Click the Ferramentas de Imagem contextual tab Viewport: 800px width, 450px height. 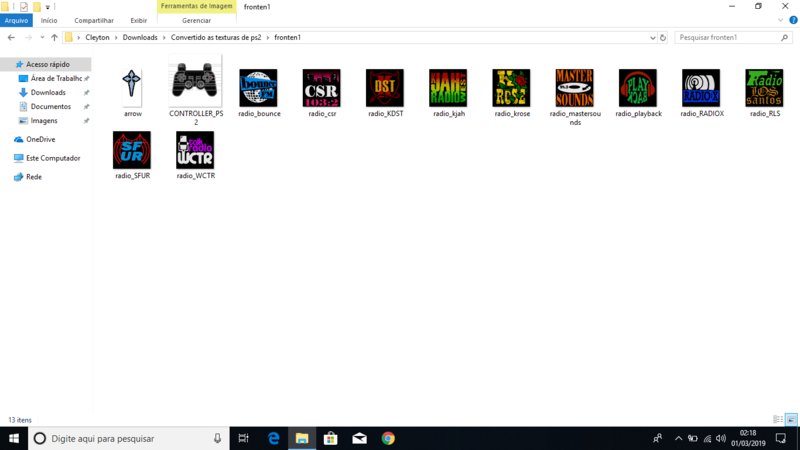[196, 6]
